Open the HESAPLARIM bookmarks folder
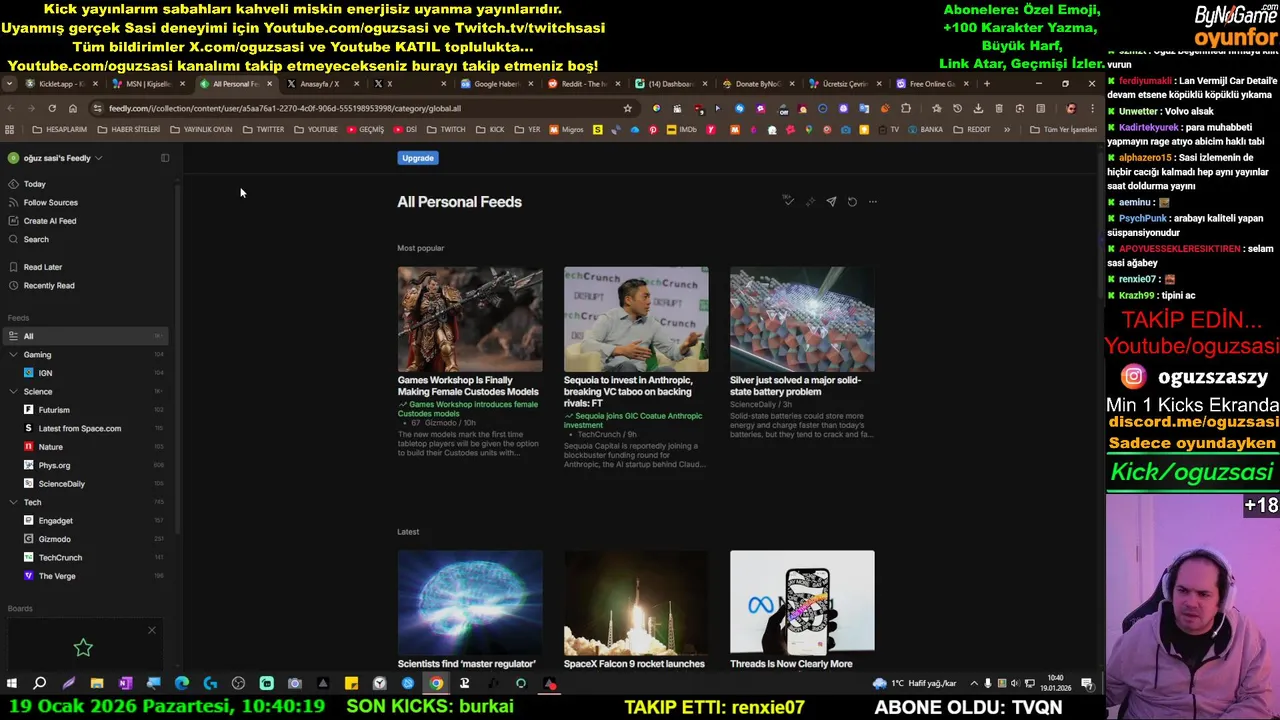 coord(60,130)
